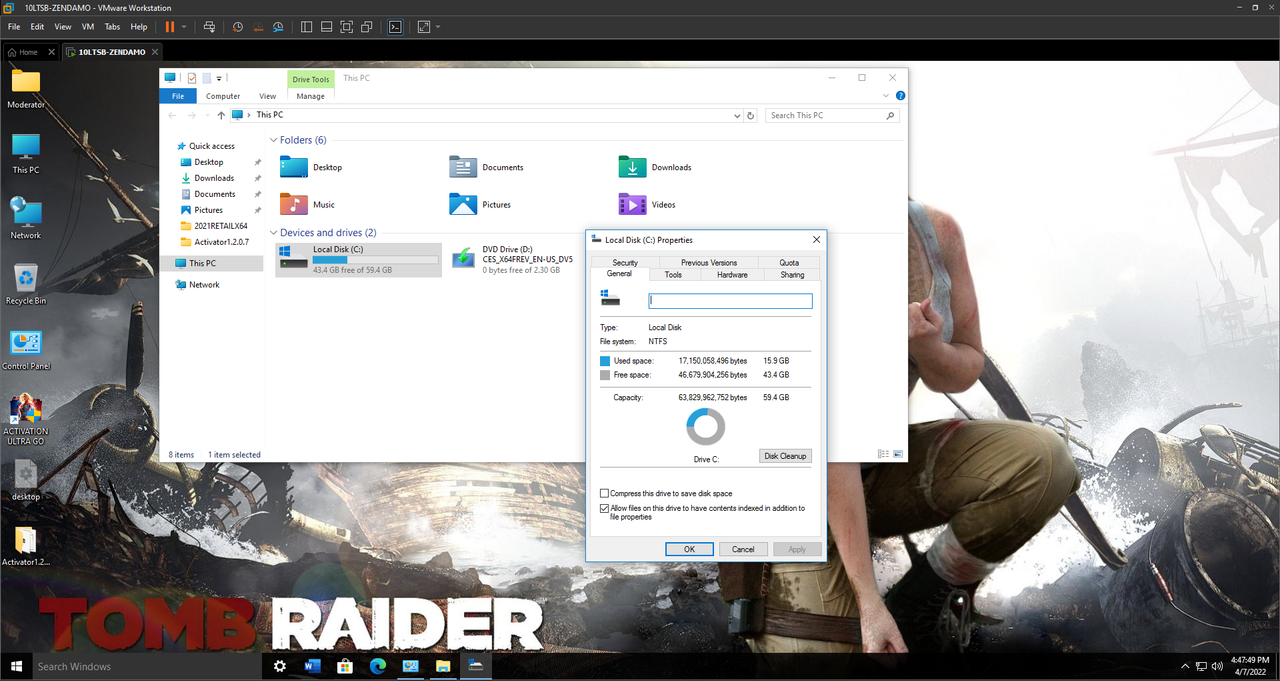Open the Tools tab in Properties
Image resolution: width=1280 pixels, height=681 pixels.
pyautogui.click(x=673, y=274)
